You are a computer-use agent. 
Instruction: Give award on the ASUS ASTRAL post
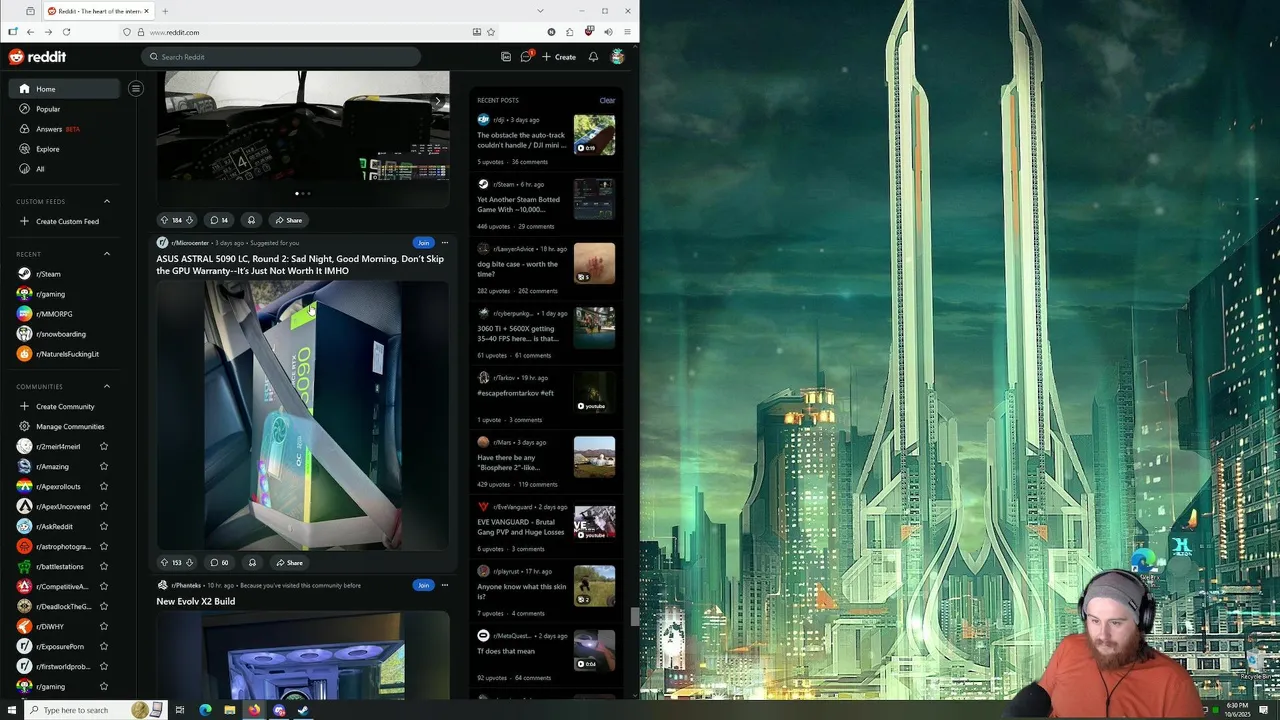(252, 563)
